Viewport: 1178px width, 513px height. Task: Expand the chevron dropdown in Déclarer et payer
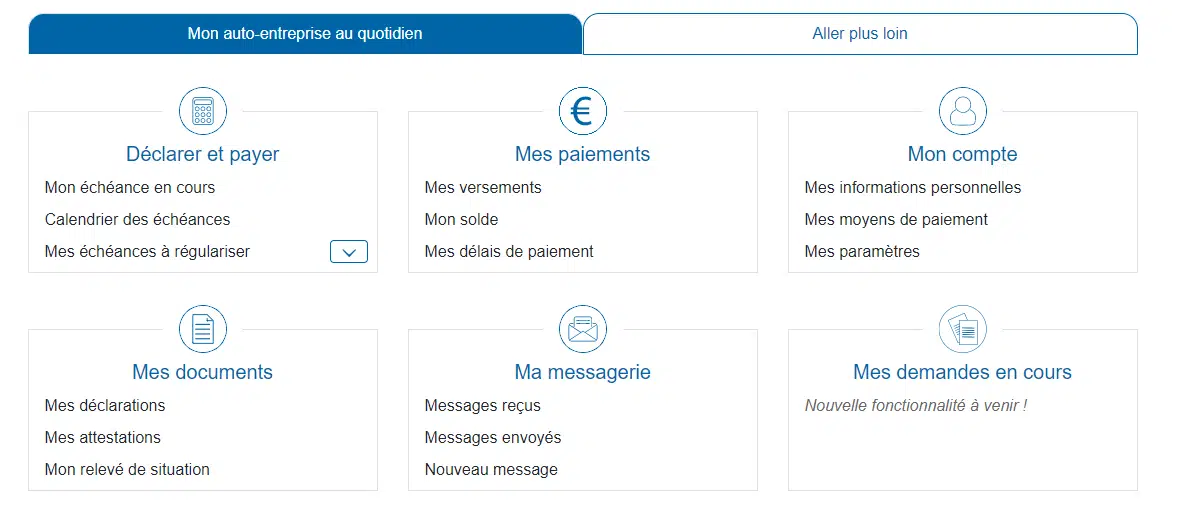tap(348, 252)
